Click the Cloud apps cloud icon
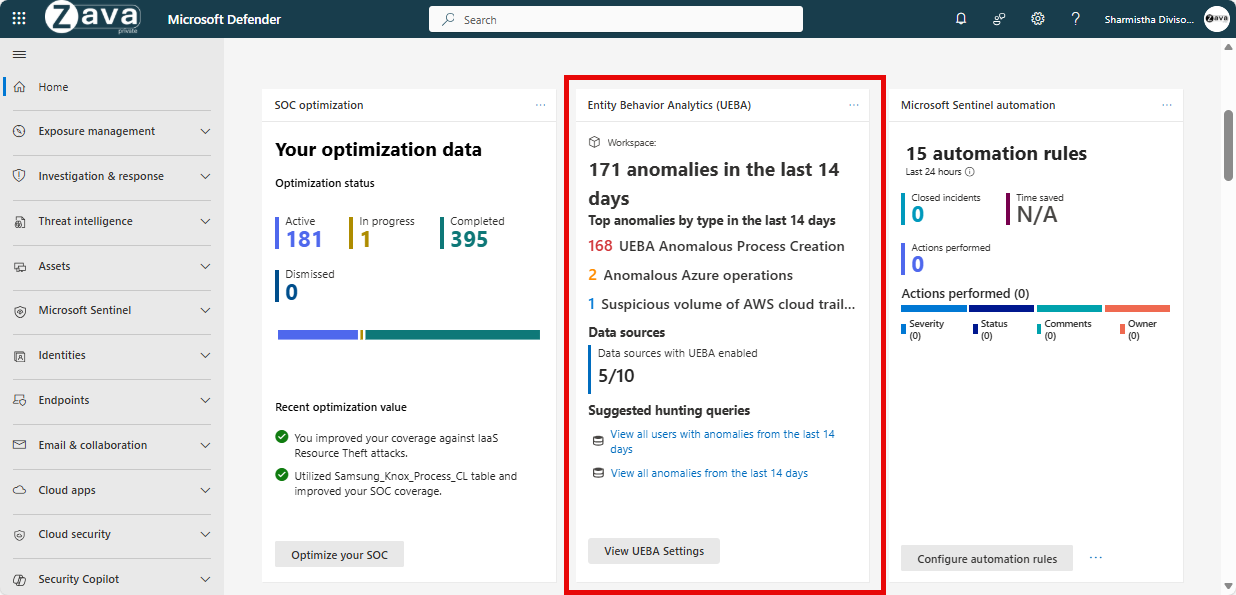 pos(19,490)
